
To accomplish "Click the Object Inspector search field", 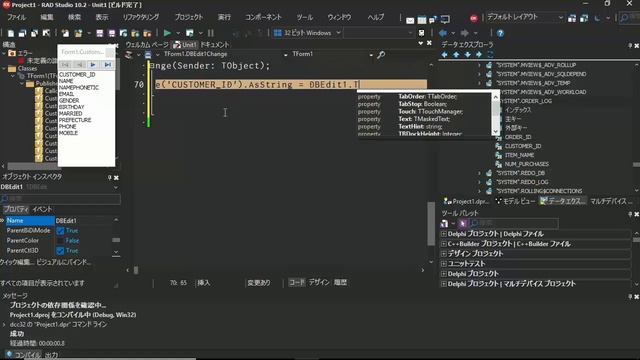I will point(60,199).
